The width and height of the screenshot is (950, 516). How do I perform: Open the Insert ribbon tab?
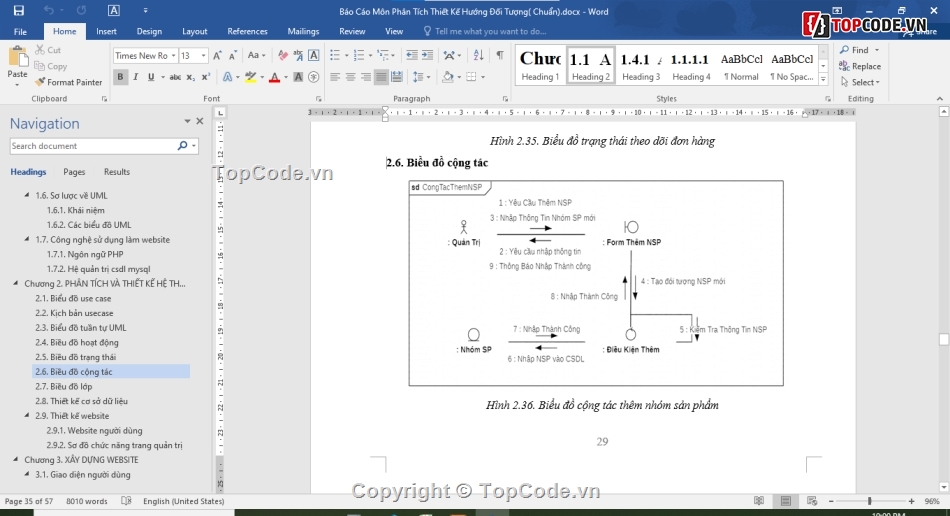click(106, 31)
